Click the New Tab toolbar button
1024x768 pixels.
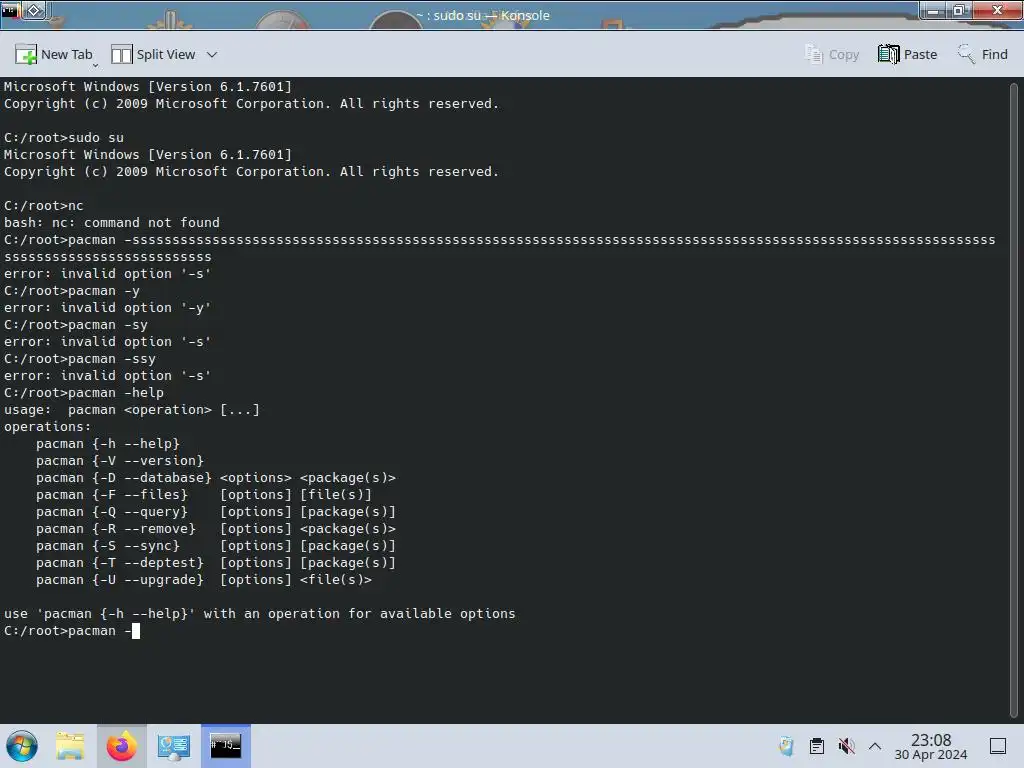[x=54, y=54]
